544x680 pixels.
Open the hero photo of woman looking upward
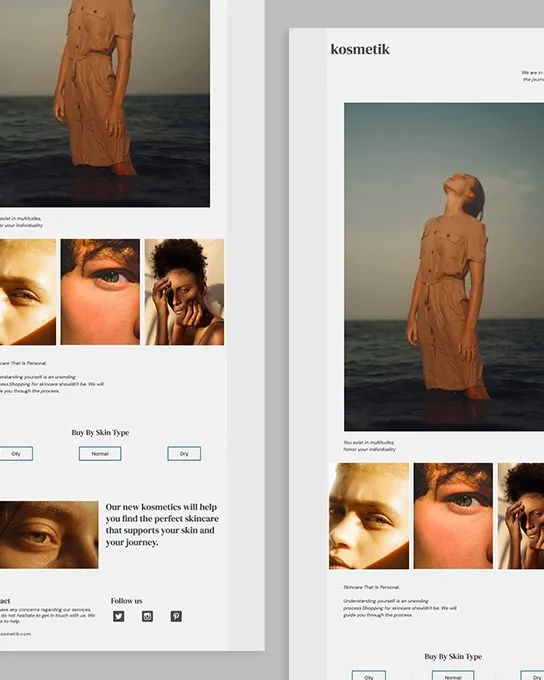tap(444, 267)
